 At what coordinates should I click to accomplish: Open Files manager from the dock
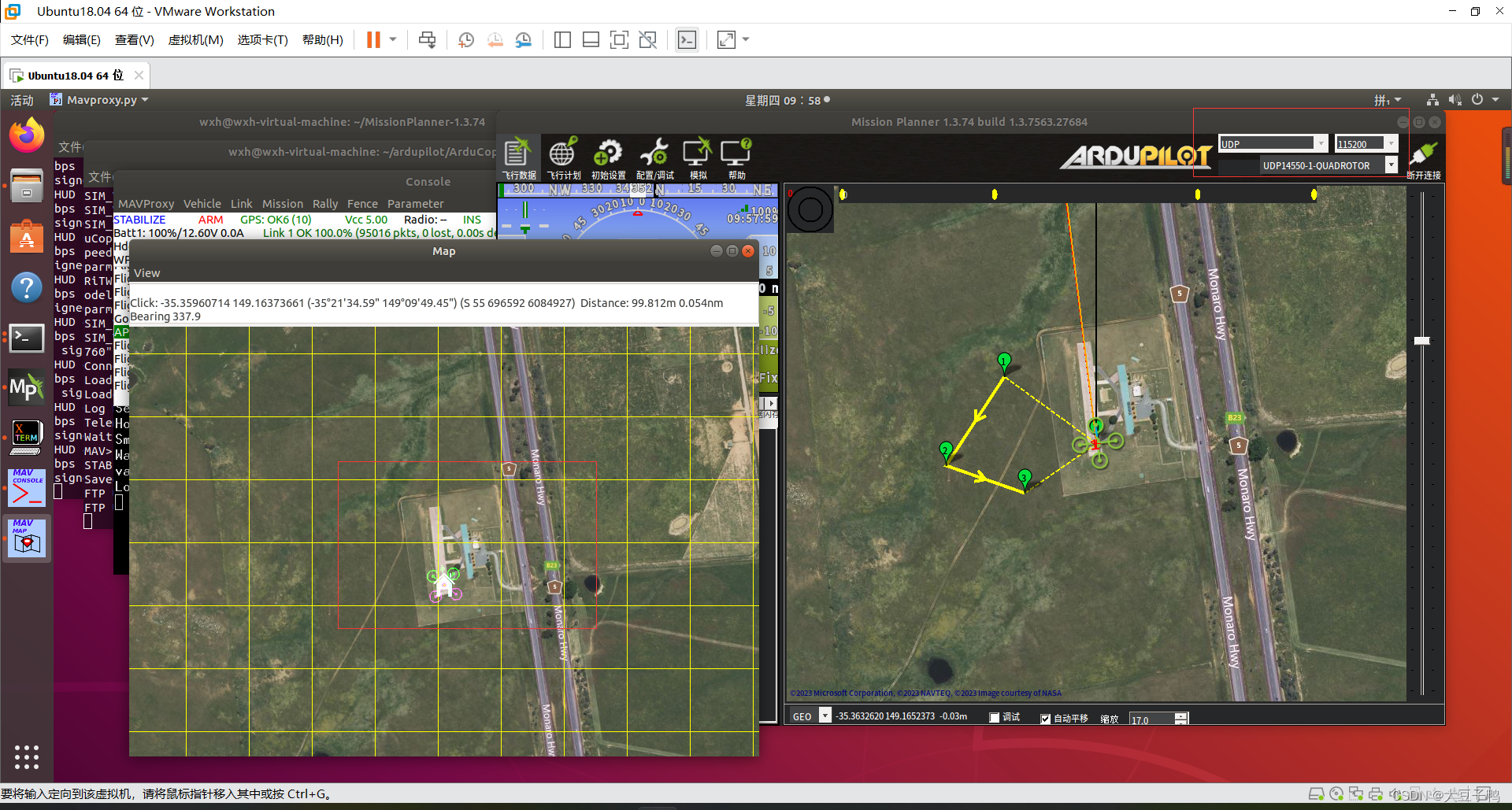(x=27, y=187)
